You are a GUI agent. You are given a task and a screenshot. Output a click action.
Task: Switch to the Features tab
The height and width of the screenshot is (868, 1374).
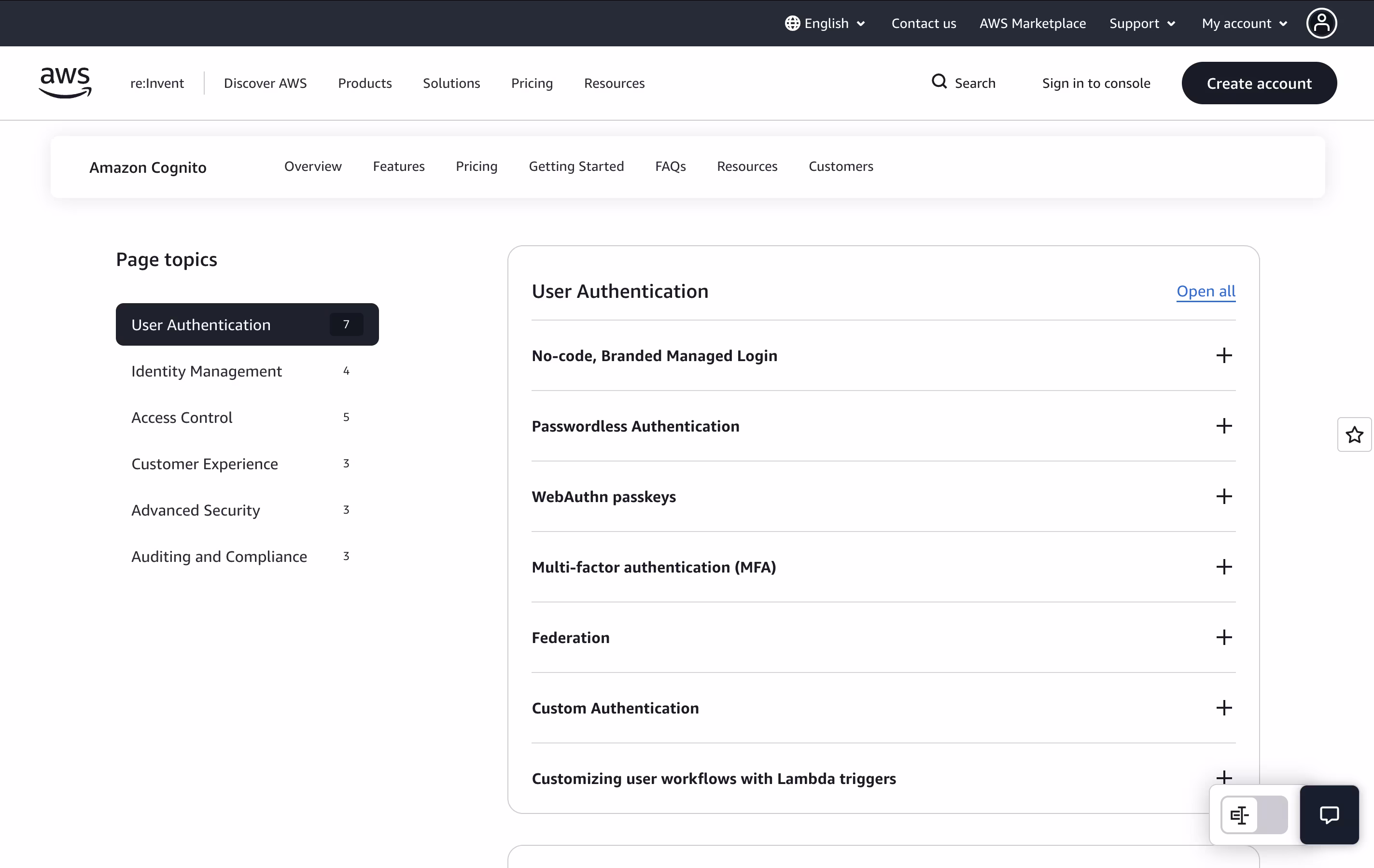point(398,166)
